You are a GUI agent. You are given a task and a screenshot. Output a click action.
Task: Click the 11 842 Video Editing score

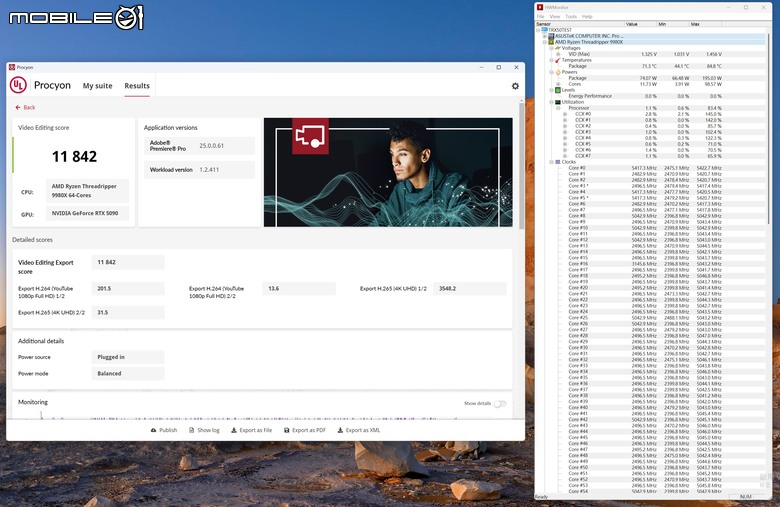75,157
